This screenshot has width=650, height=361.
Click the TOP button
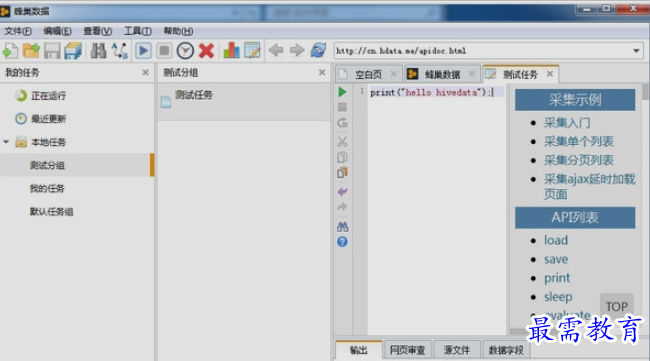click(x=616, y=306)
